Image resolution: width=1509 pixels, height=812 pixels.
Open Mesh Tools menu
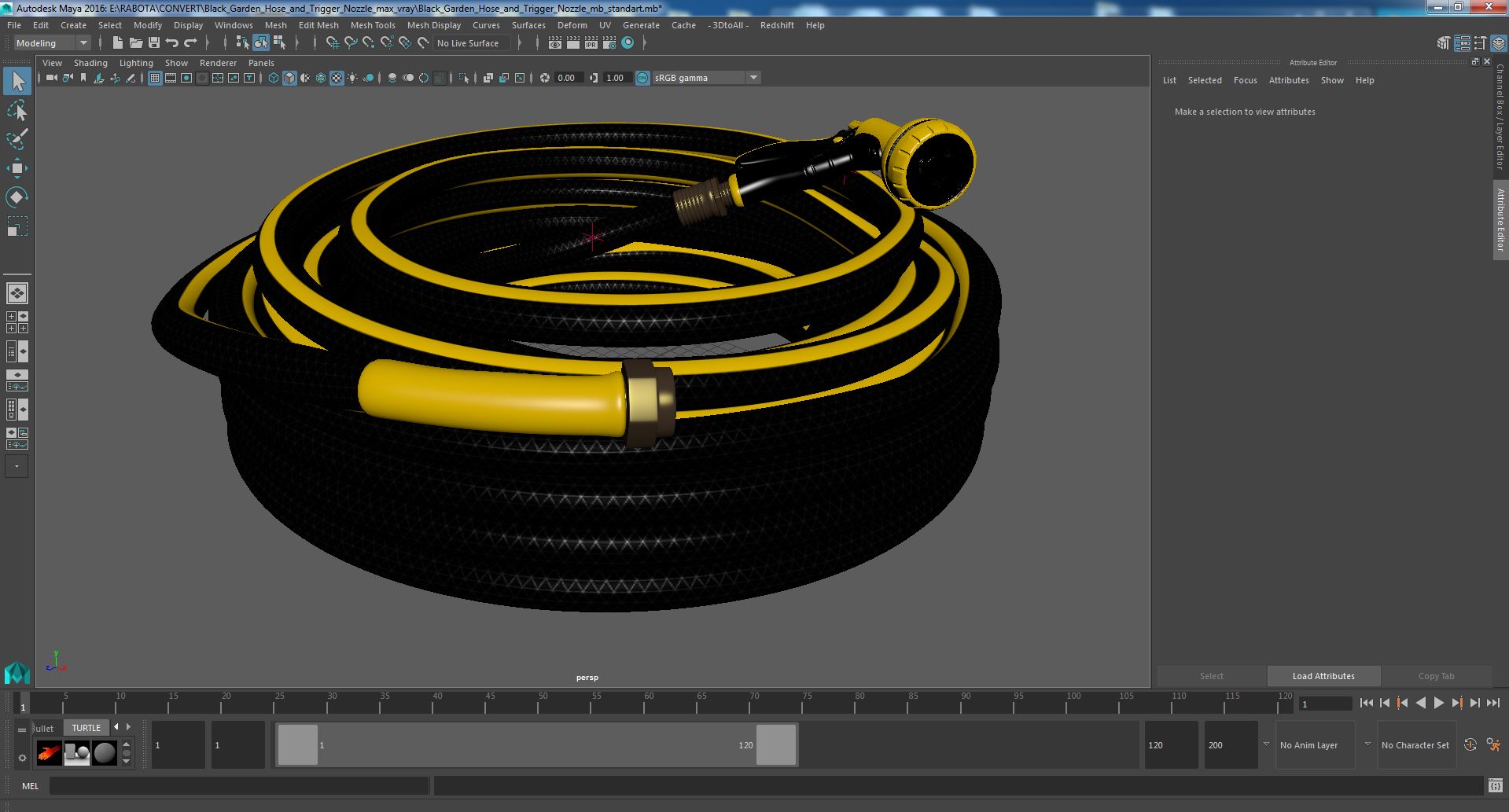coord(373,25)
